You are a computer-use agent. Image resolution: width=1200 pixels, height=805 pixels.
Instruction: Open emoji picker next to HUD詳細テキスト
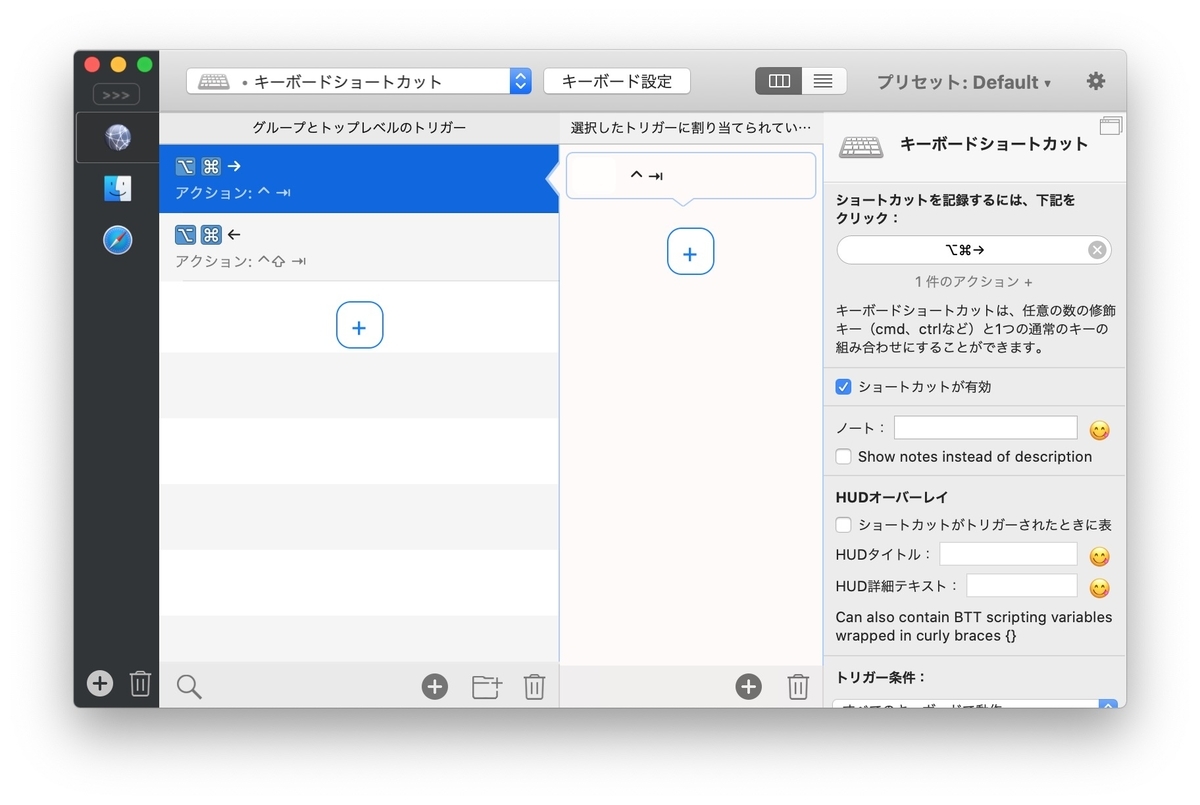tap(1099, 588)
